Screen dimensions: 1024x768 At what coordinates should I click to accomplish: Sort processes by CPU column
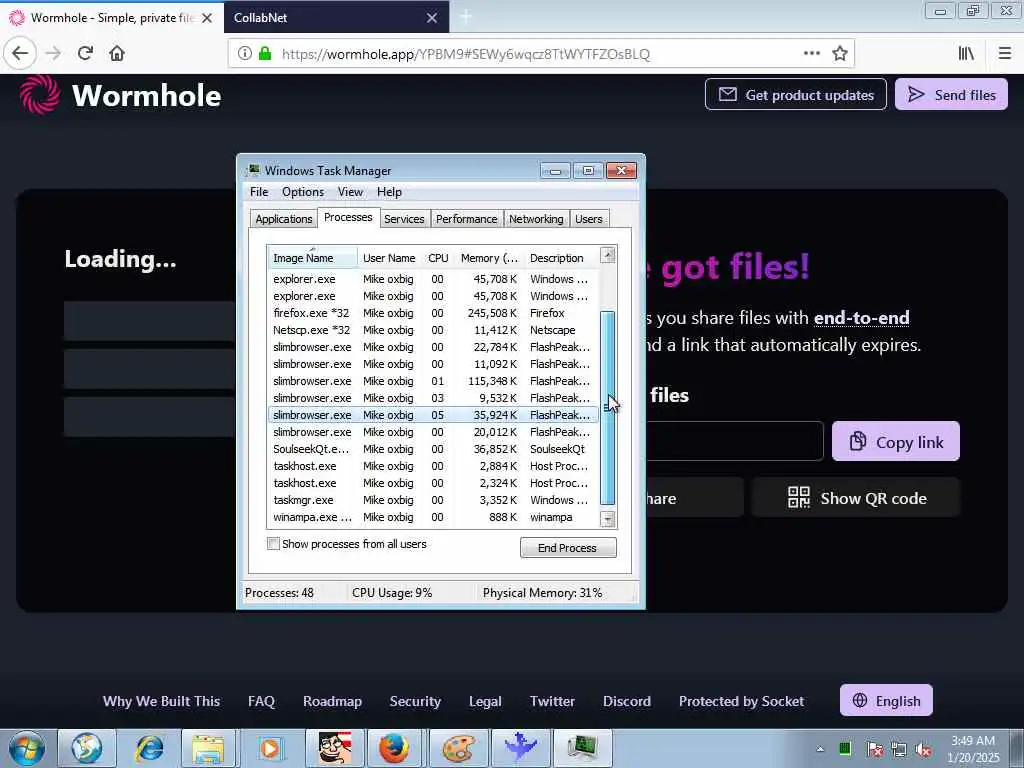pyautogui.click(x=438, y=258)
